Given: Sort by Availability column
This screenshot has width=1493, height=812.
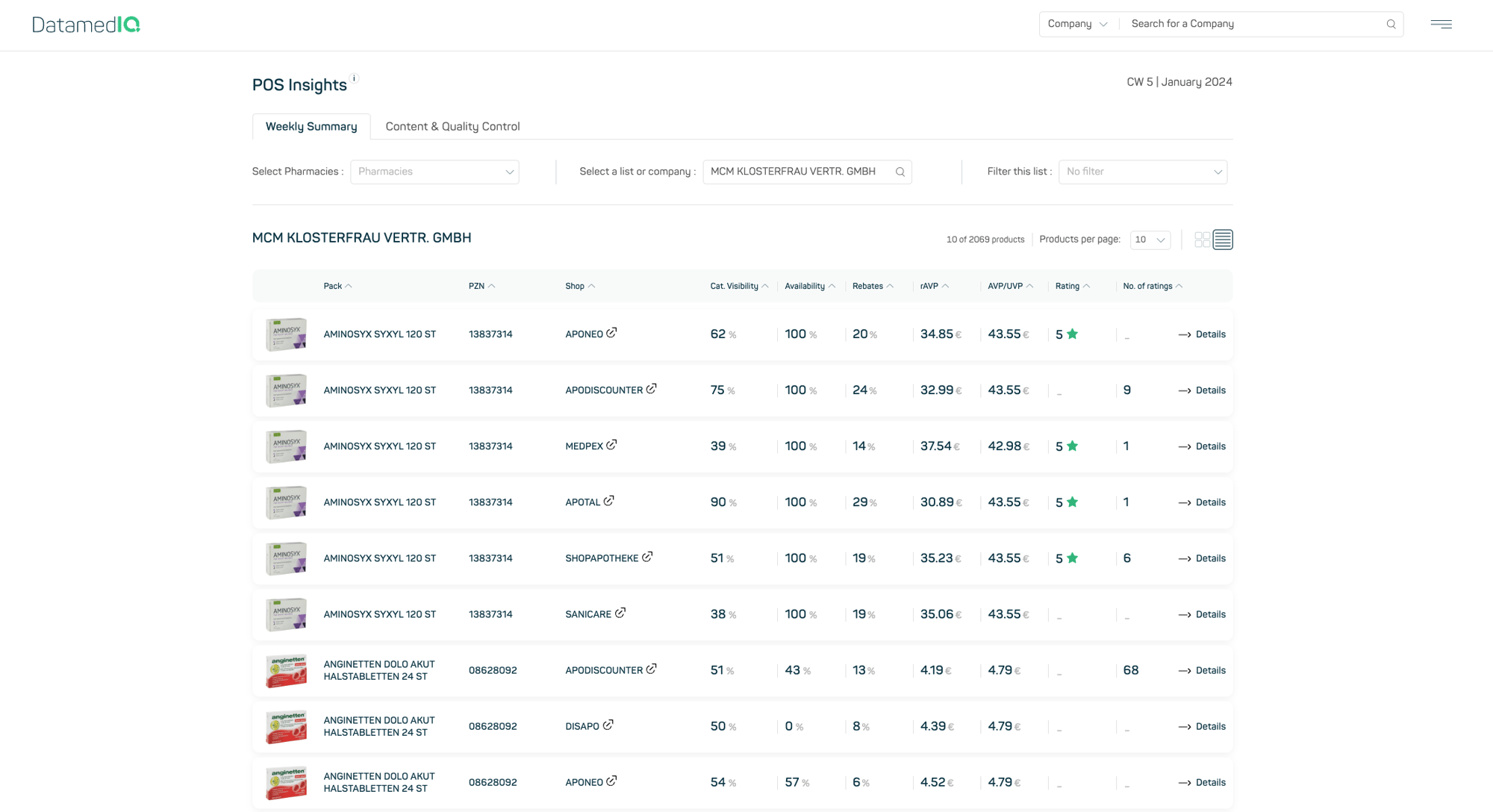Looking at the screenshot, I should pos(810,286).
